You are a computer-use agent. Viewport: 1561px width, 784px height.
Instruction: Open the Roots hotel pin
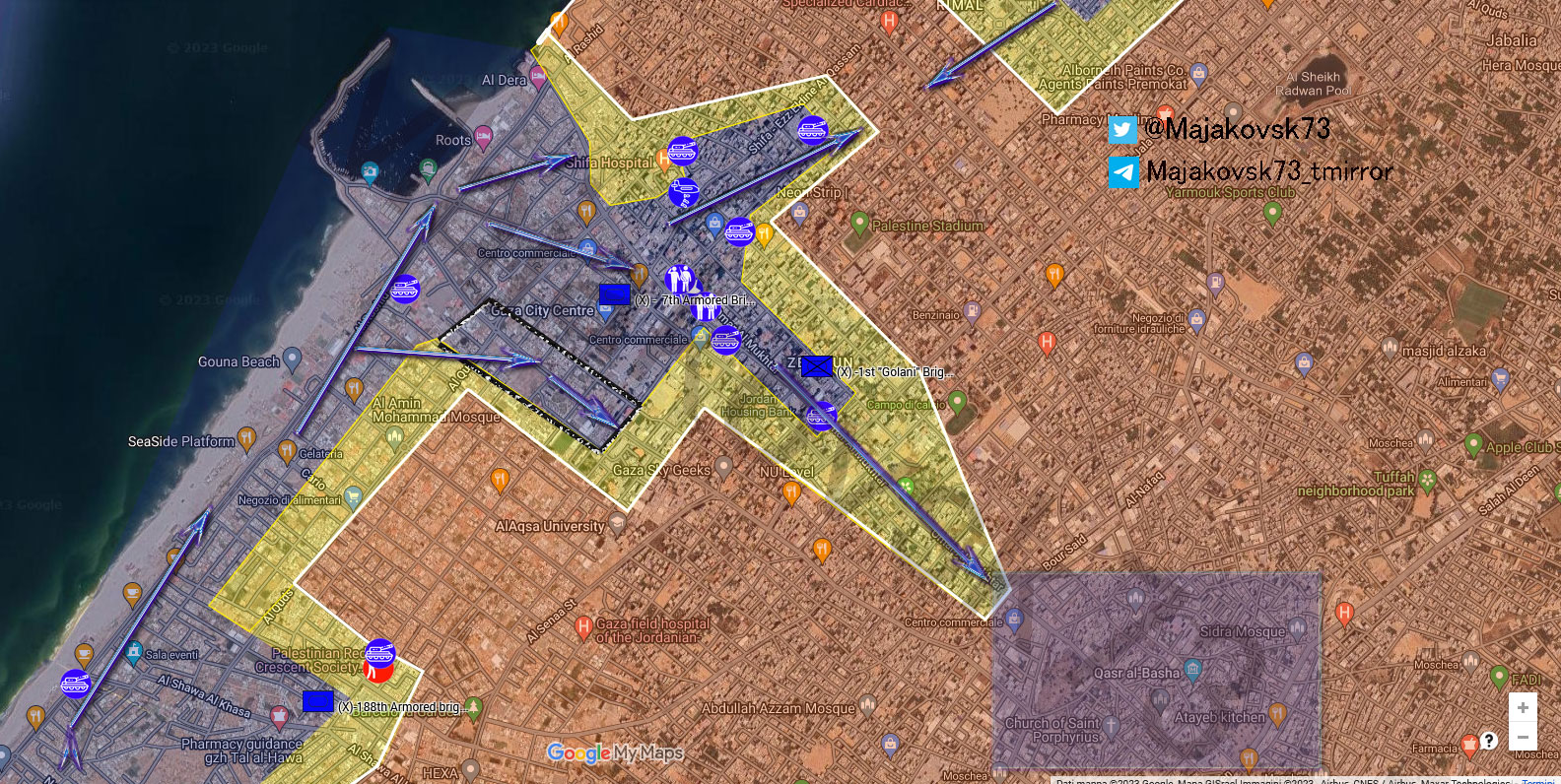pyautogui.click(x=483, y=137)
